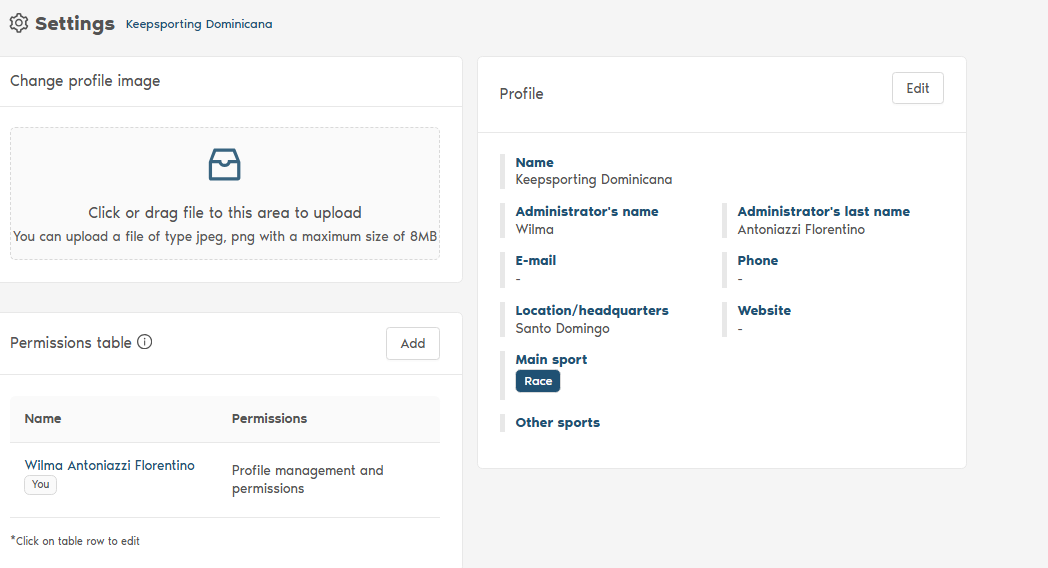
Task: Click the Race main sport tag
Action: [538, 381]
